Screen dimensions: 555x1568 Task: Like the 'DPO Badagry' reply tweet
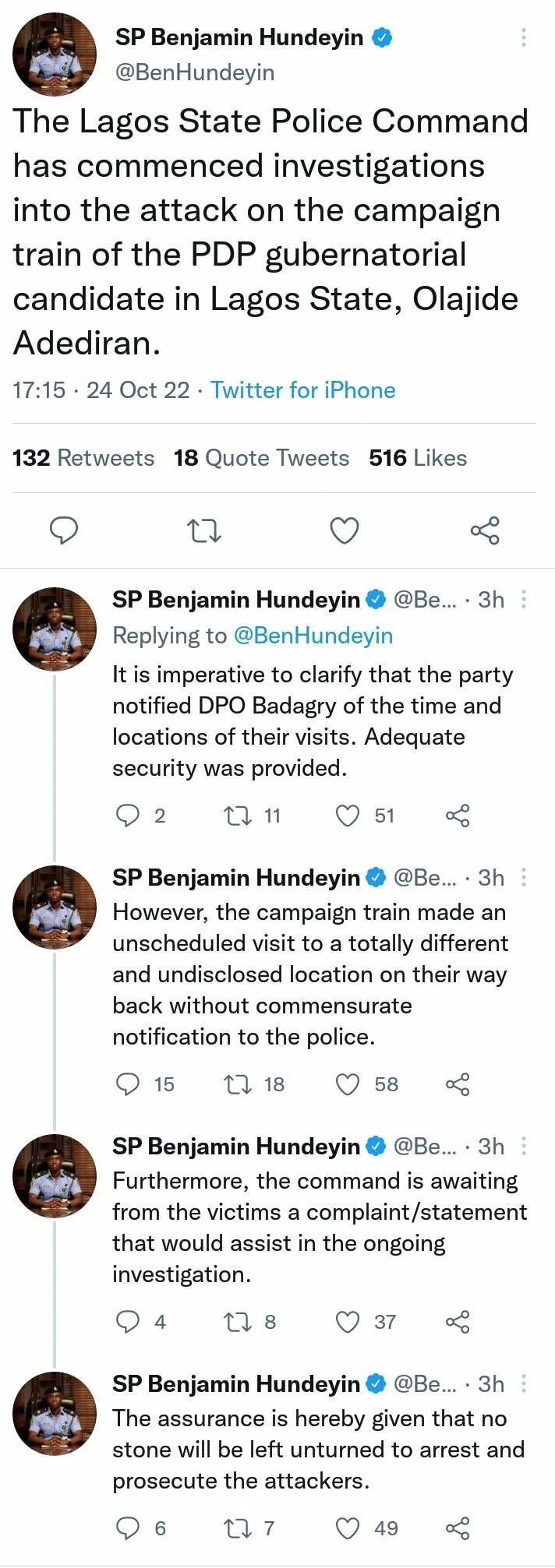[348, 816]
